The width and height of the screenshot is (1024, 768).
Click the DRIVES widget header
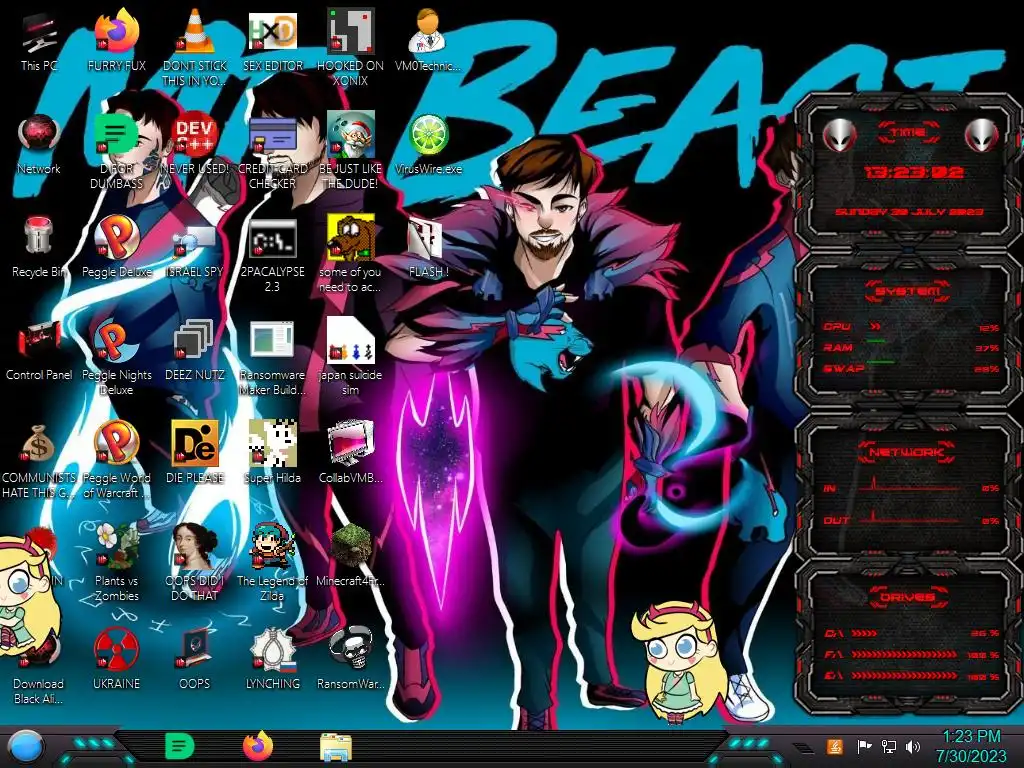point(908,597)
